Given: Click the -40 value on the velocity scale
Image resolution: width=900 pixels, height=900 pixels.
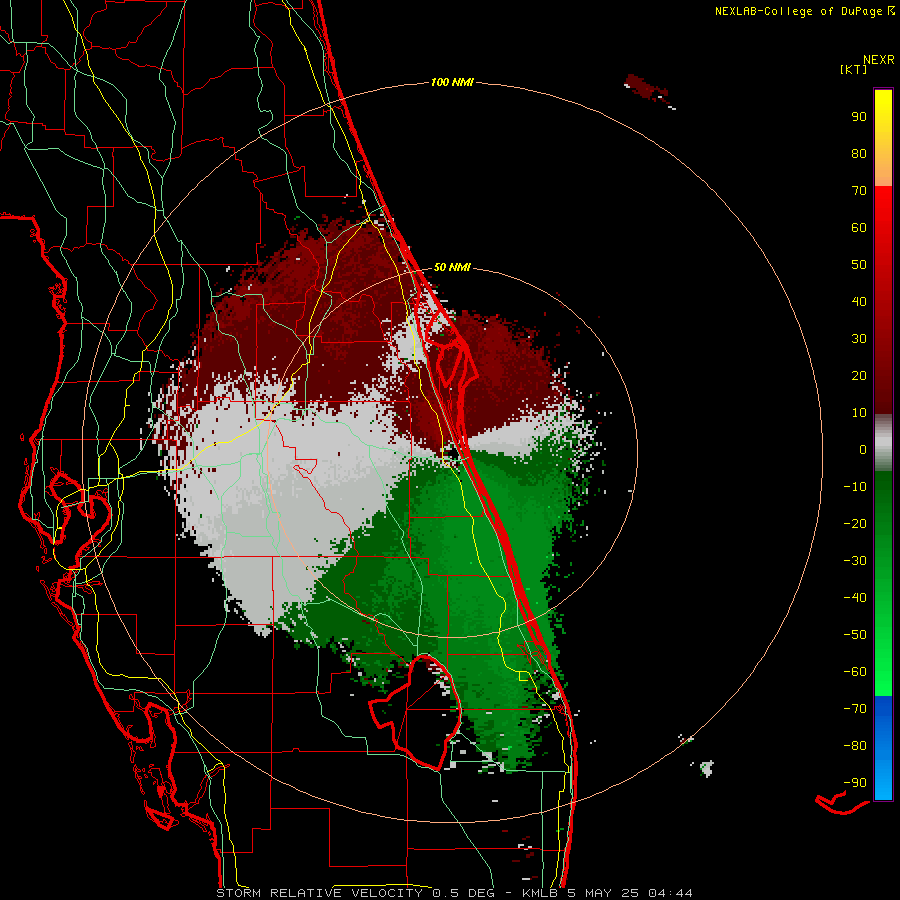Looking at the screenshot, I should pyautogui.click(x=855, y=598).
